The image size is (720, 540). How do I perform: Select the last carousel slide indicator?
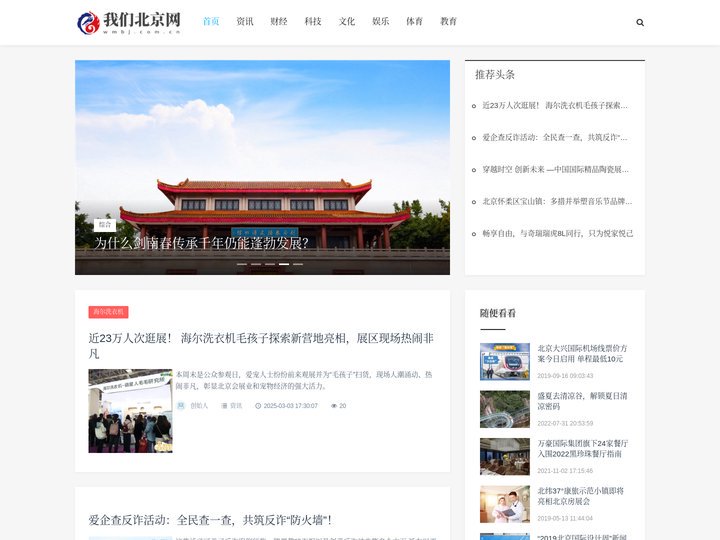(298, 264)
